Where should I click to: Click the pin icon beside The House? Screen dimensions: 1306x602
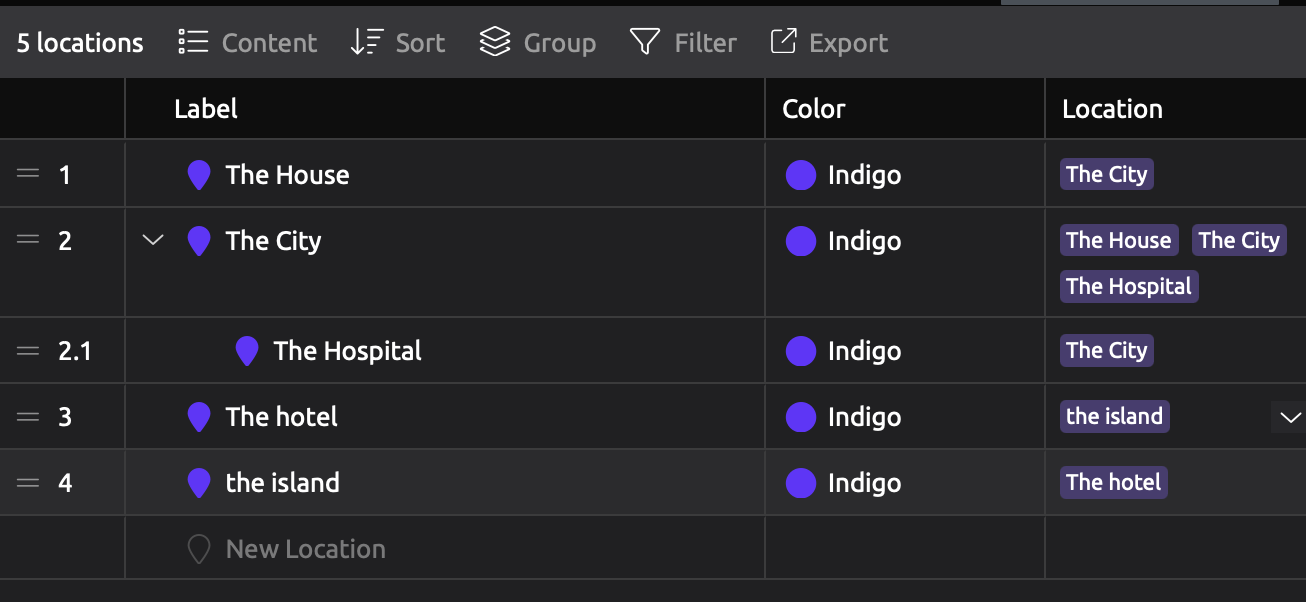[199, 175]
